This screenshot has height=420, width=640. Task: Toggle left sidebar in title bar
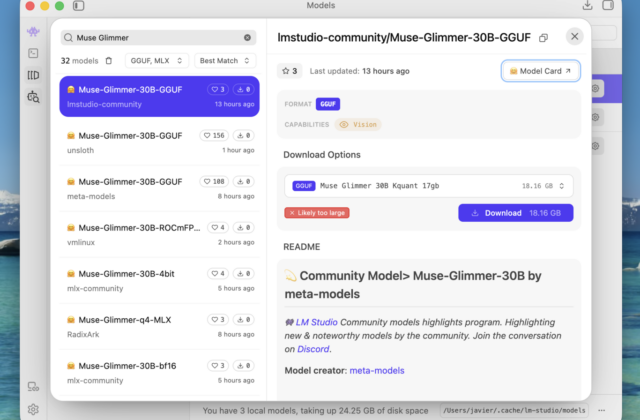78,6
